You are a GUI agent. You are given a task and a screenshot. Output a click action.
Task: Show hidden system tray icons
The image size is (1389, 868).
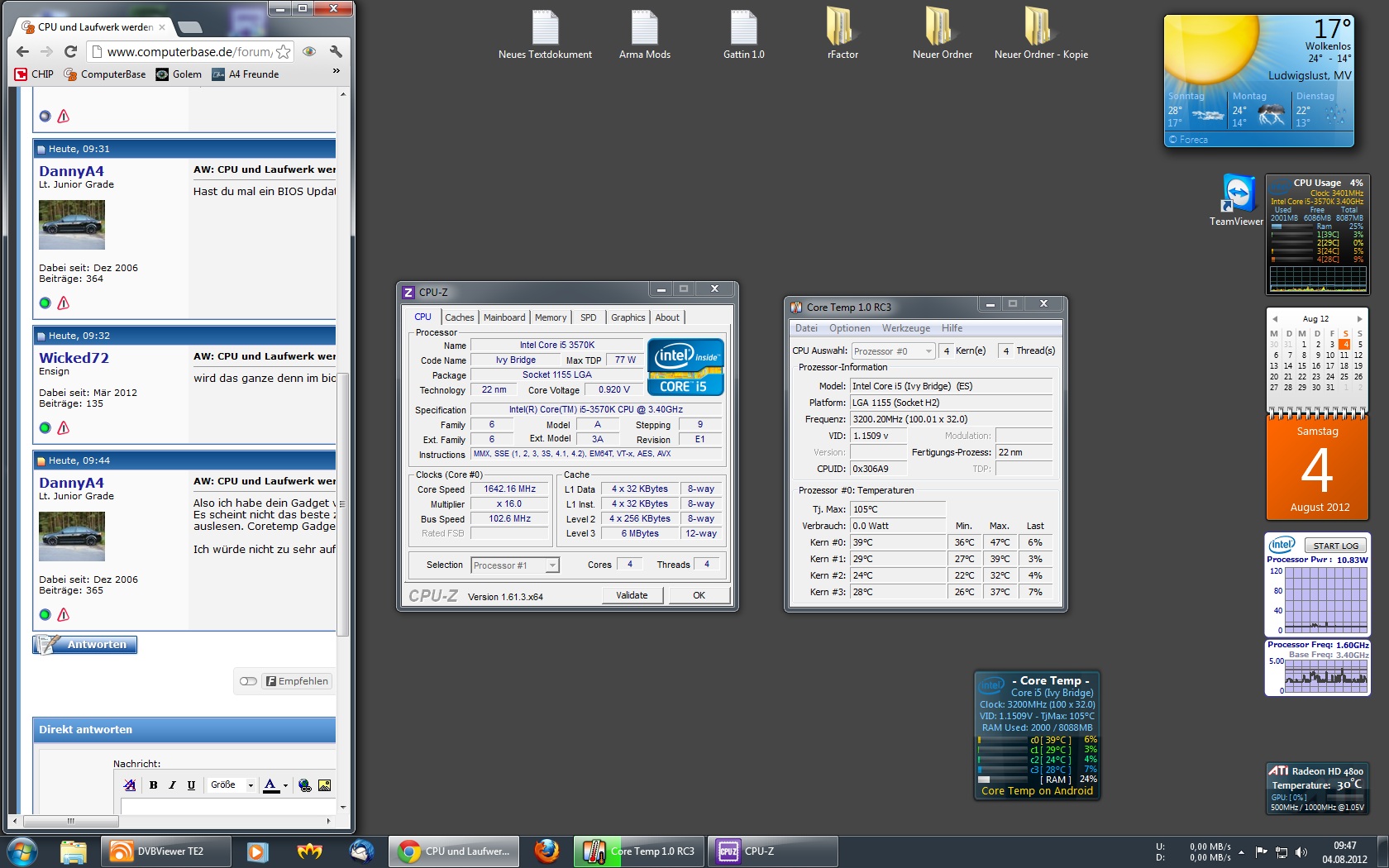pos(1241,852)
